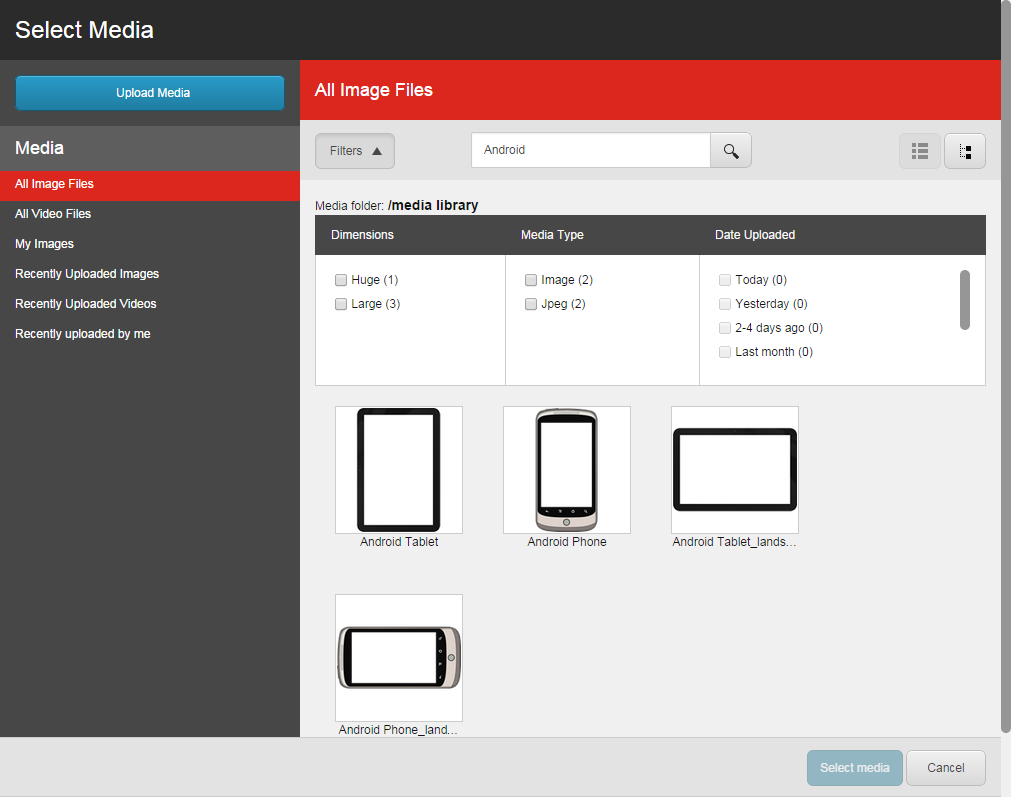The height and width of the screenshot is (797, 1011).
Task: Check the Last month (0) filter
Action: pos(725,351)
